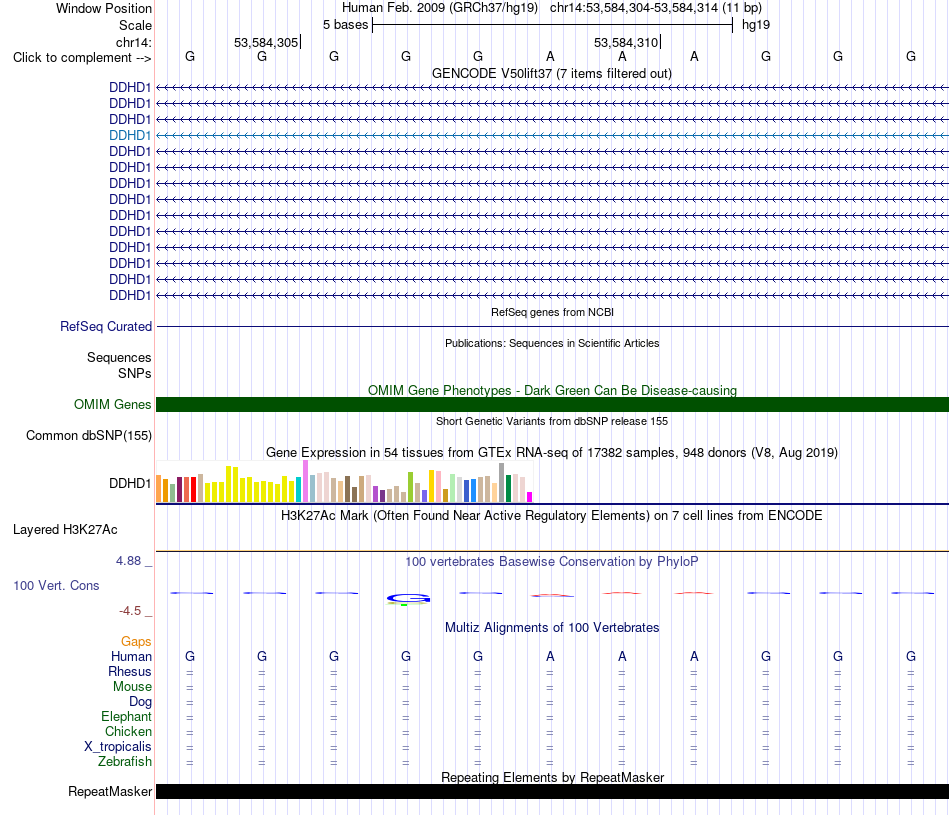
Task: Select the X_tropicalis alignment row label
Action: coord(118,747)
